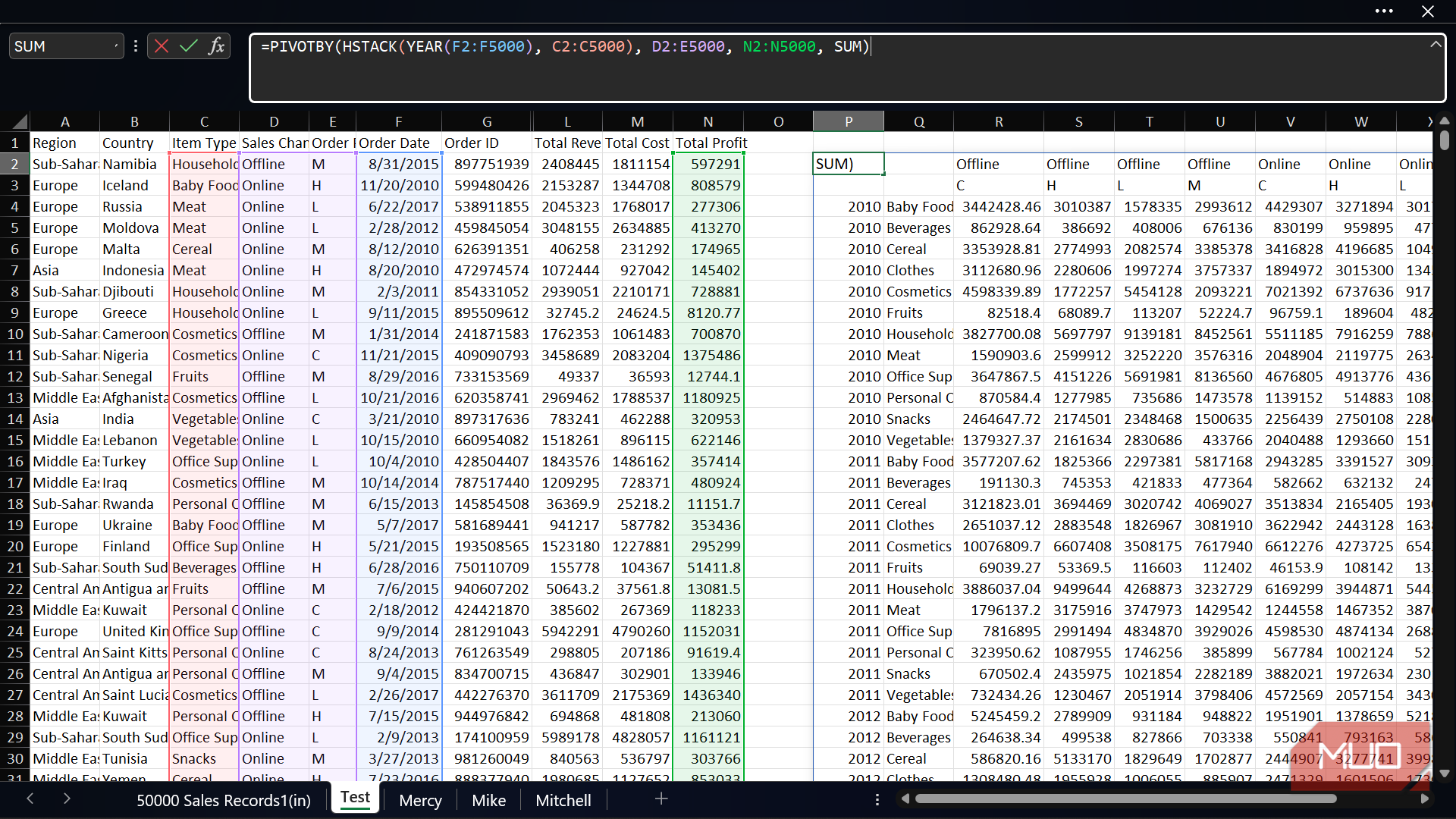Open sheet tab options vertical dots
The height and width of the screenshot is (819, 1456).
(877, 799)
